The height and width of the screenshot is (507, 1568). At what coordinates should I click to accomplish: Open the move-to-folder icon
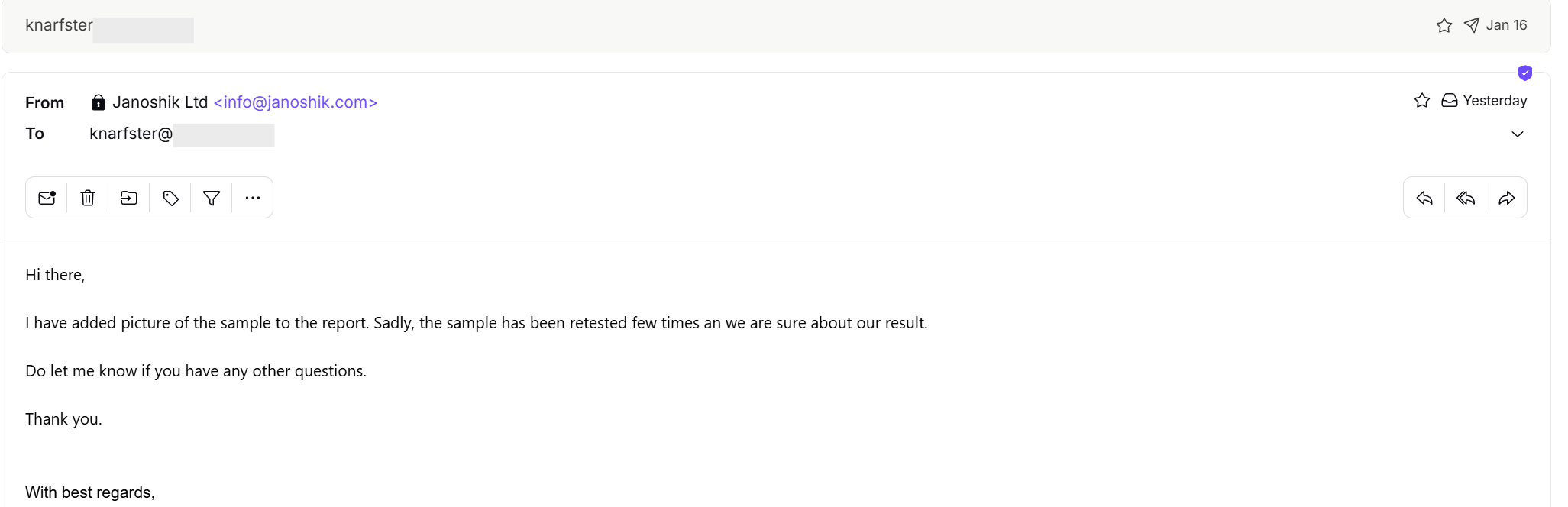click(129, 198)
